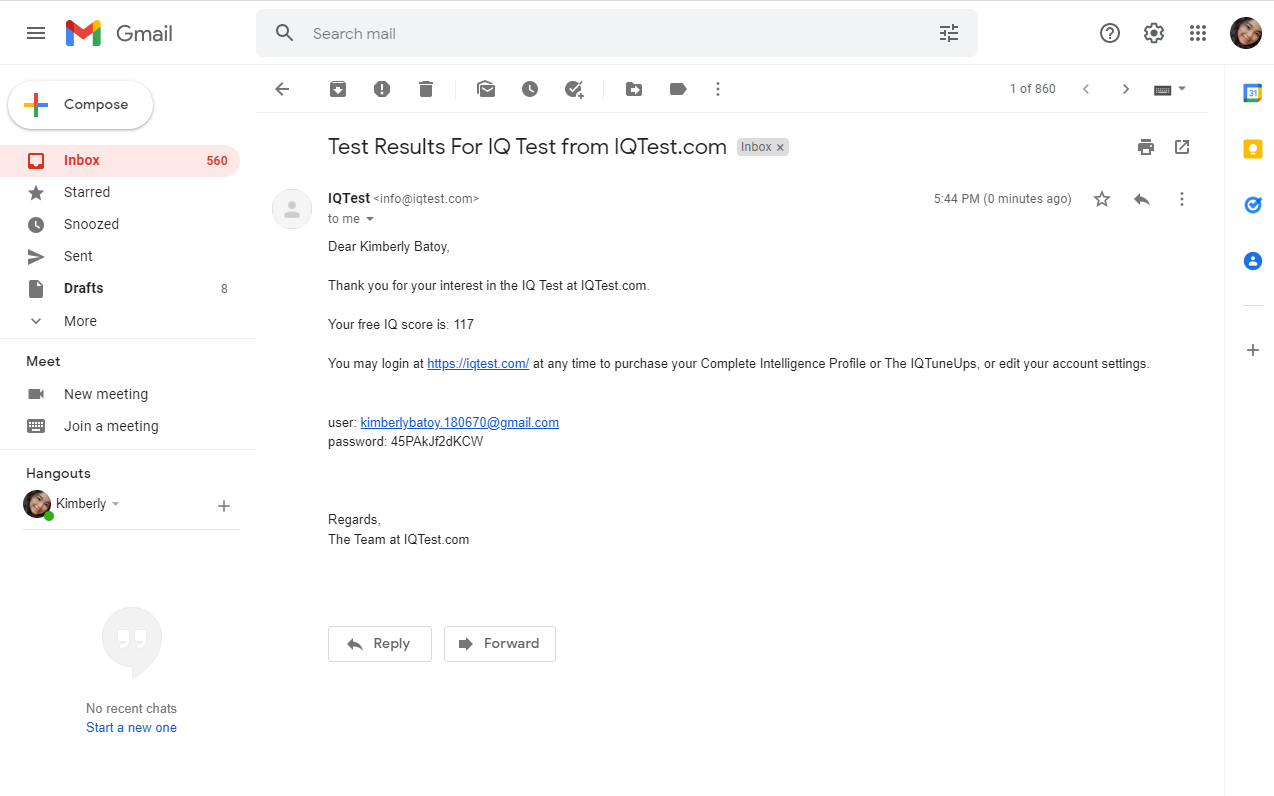The image size is (1274, 796).
Task: Open the https://iqtest.com/ link
Action: coord(477,363)
